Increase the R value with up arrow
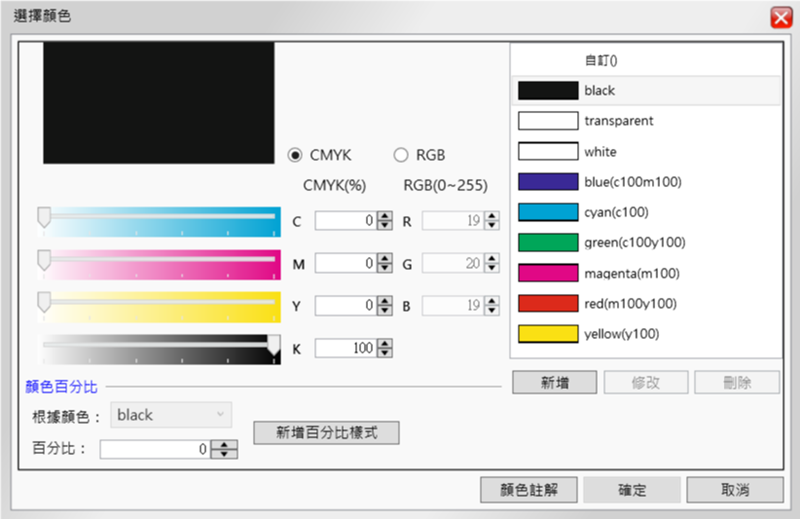Image resolution: width=800 pixels, height=519 pixels. 492,216
